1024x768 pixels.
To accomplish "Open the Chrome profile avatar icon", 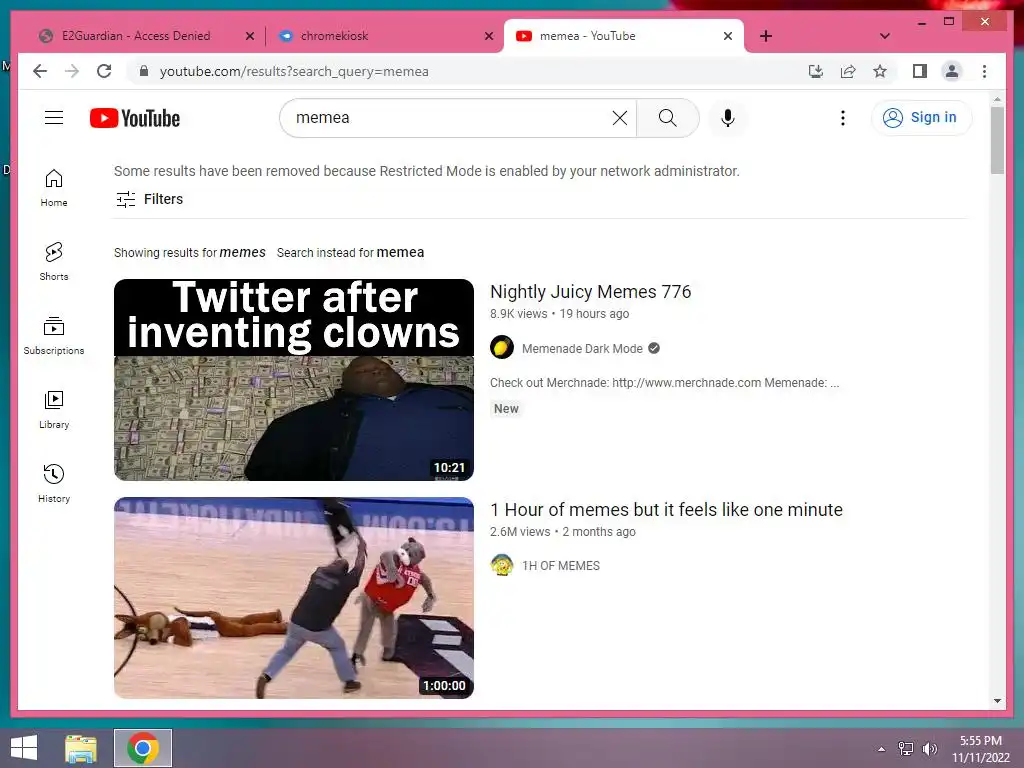I will tap(952, 71).
